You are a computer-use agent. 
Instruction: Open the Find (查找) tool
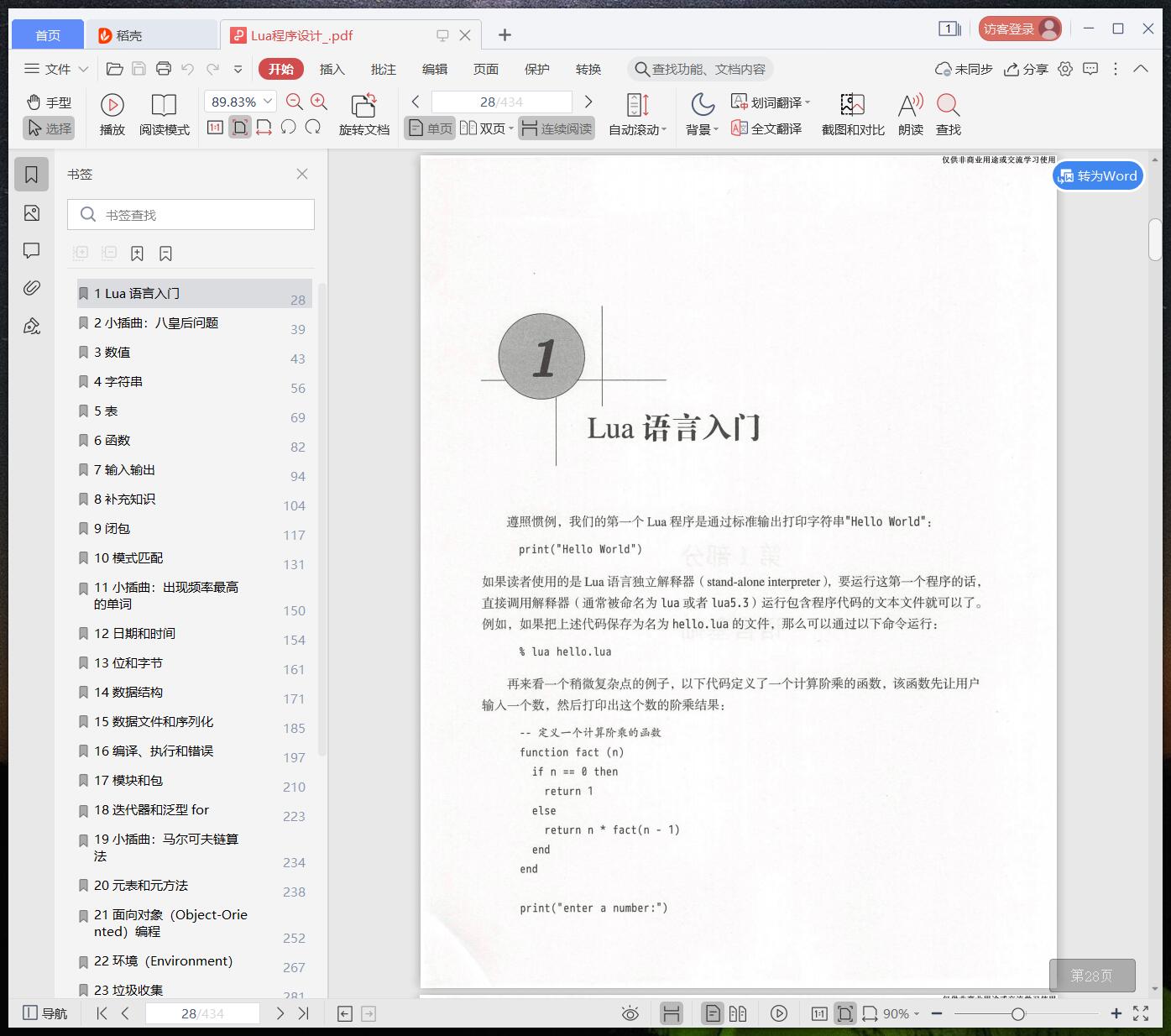949,115
